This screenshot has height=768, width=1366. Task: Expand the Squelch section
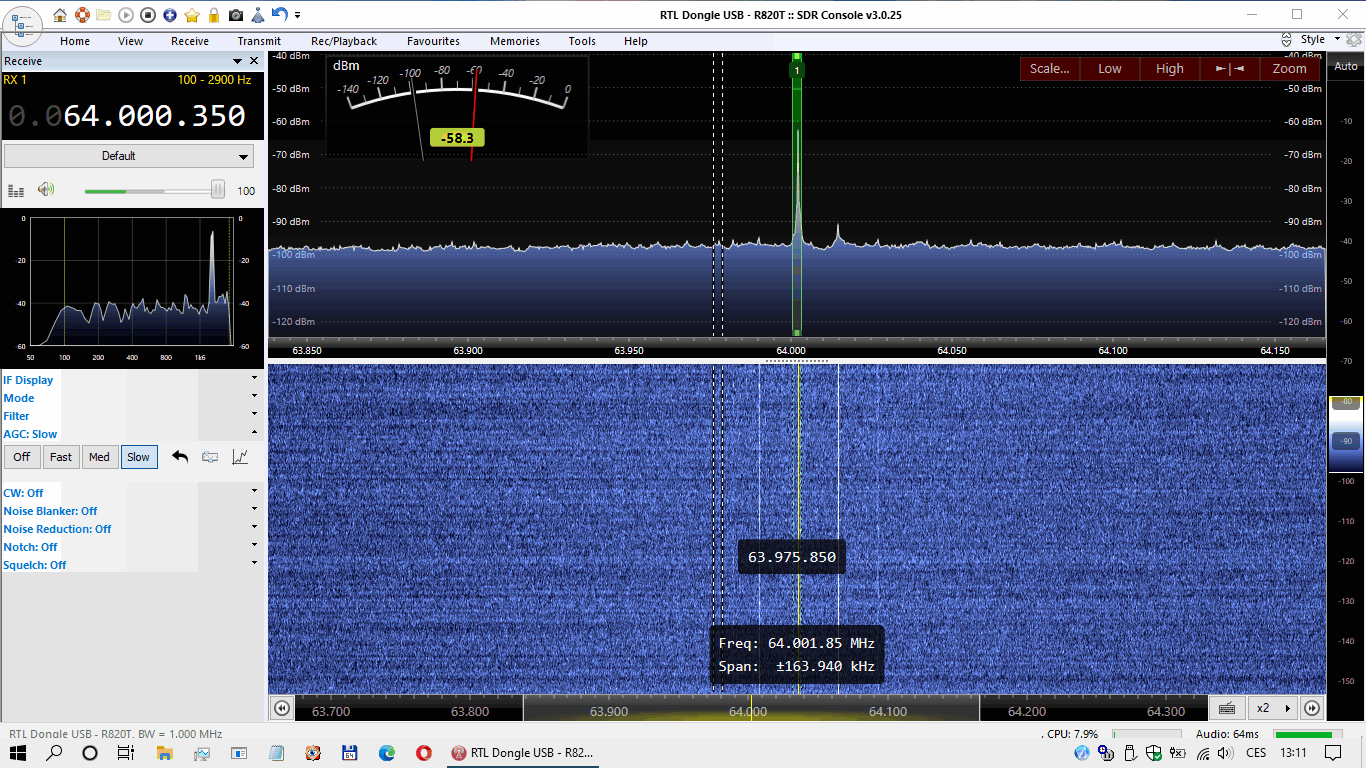tap(254, 565)
